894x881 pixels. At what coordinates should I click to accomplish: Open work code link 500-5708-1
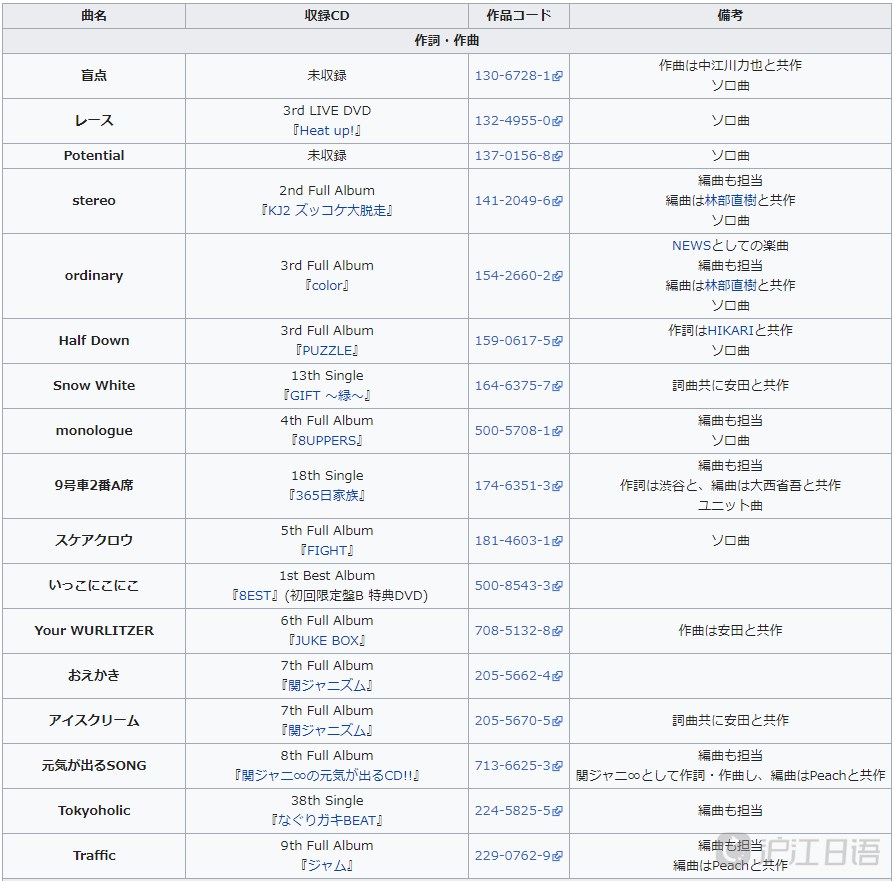(x=518, y=431)
